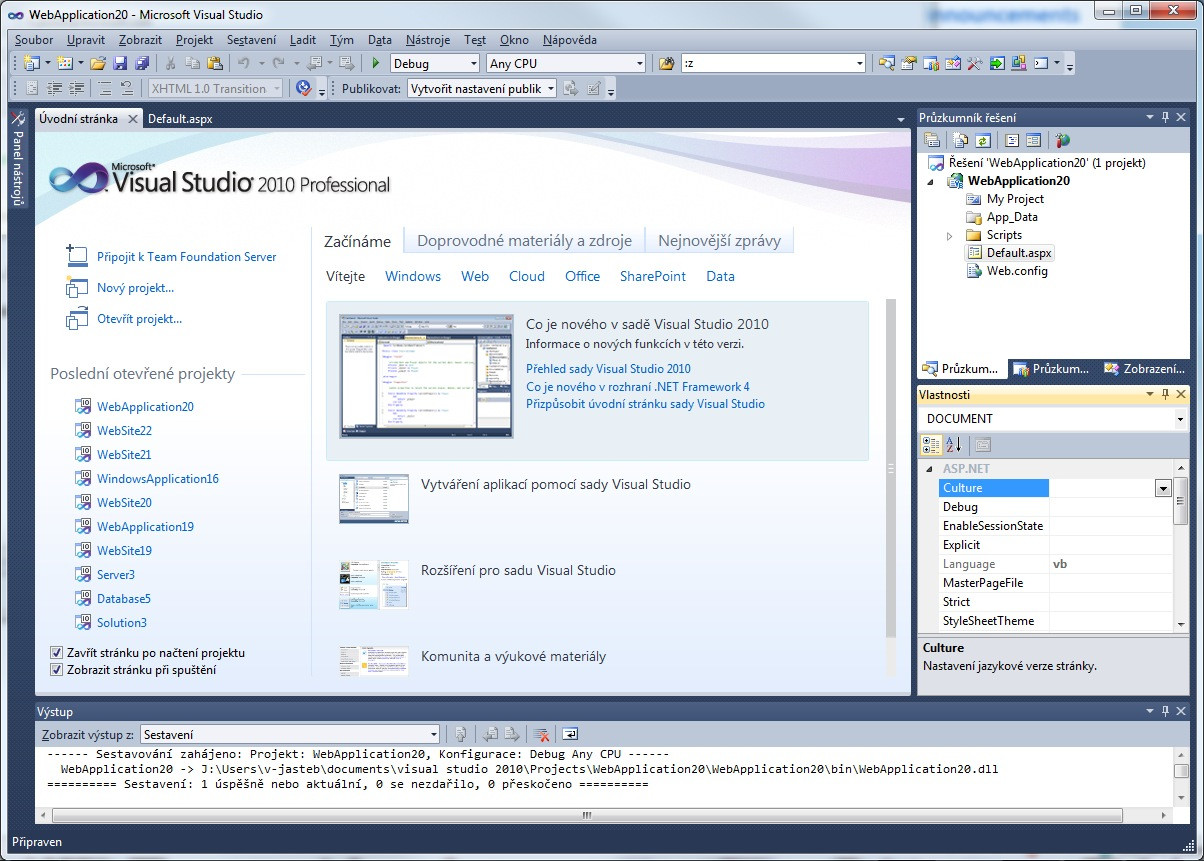Open the Soubor menu
The height and width of the screenshot is (861, 1204).
(x=34, y=40)
